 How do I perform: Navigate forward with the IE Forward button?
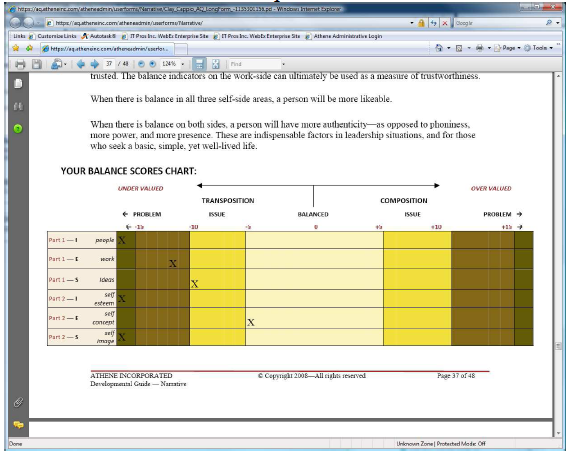click(28, 23)
